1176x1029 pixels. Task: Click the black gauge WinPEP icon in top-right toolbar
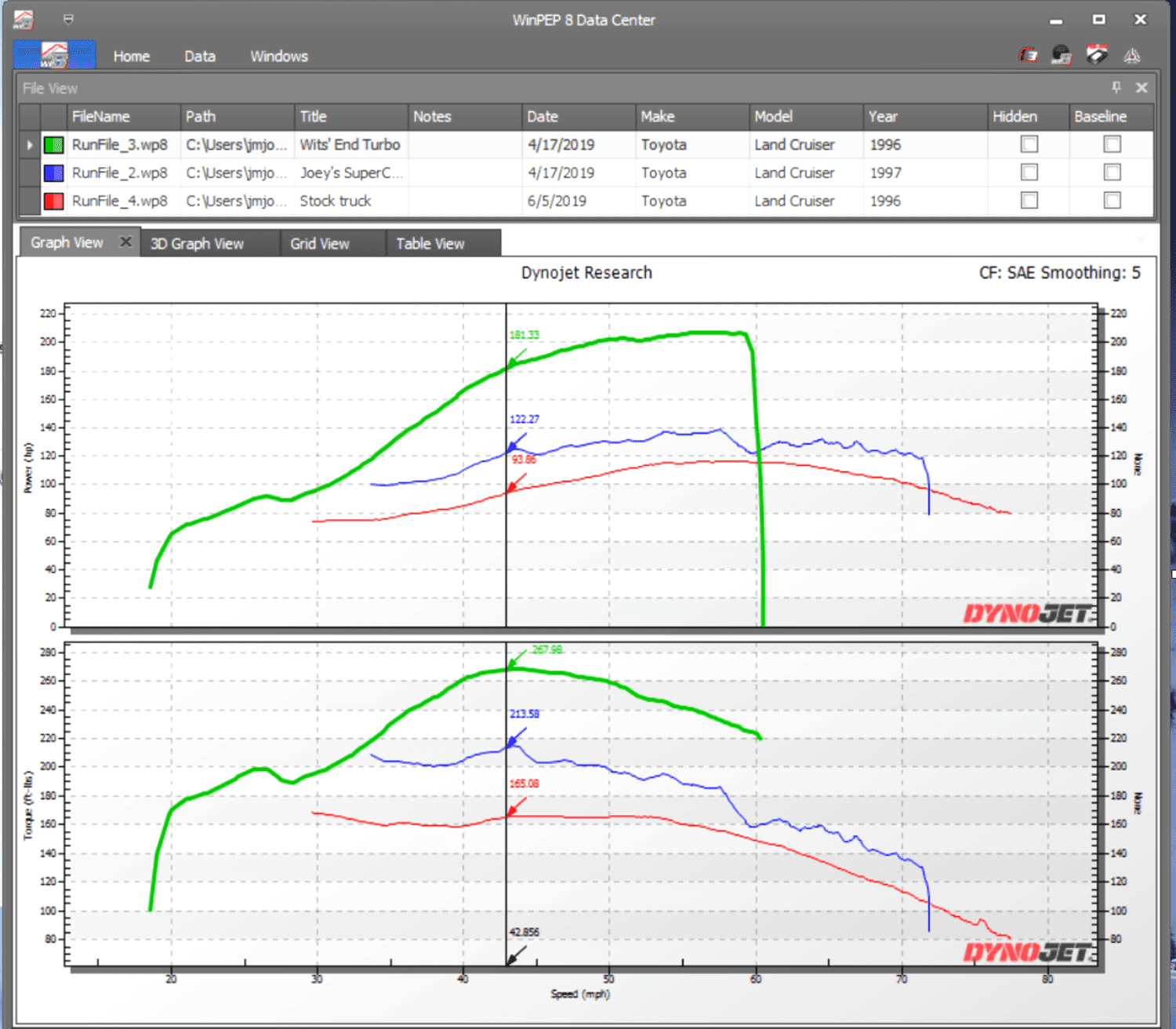click(1062, 55)
